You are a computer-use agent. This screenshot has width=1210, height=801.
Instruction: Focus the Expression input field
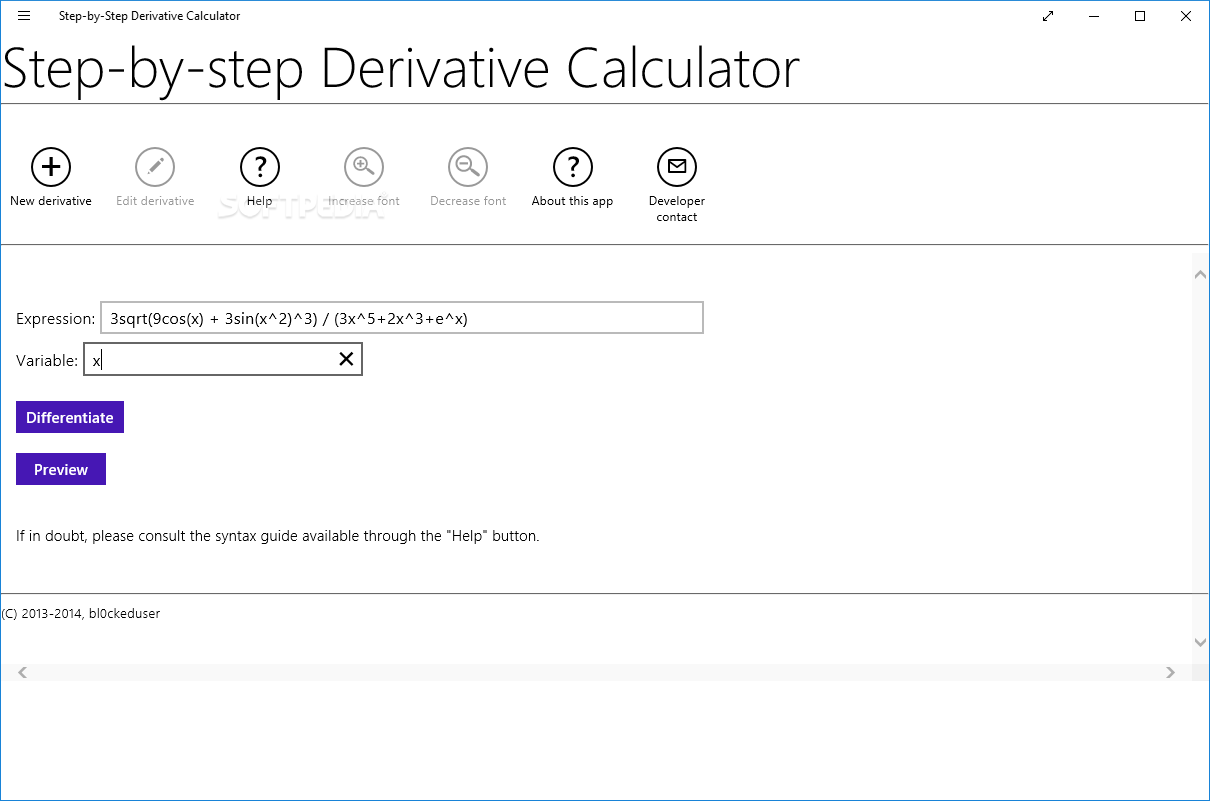click(x=402, y=318)
